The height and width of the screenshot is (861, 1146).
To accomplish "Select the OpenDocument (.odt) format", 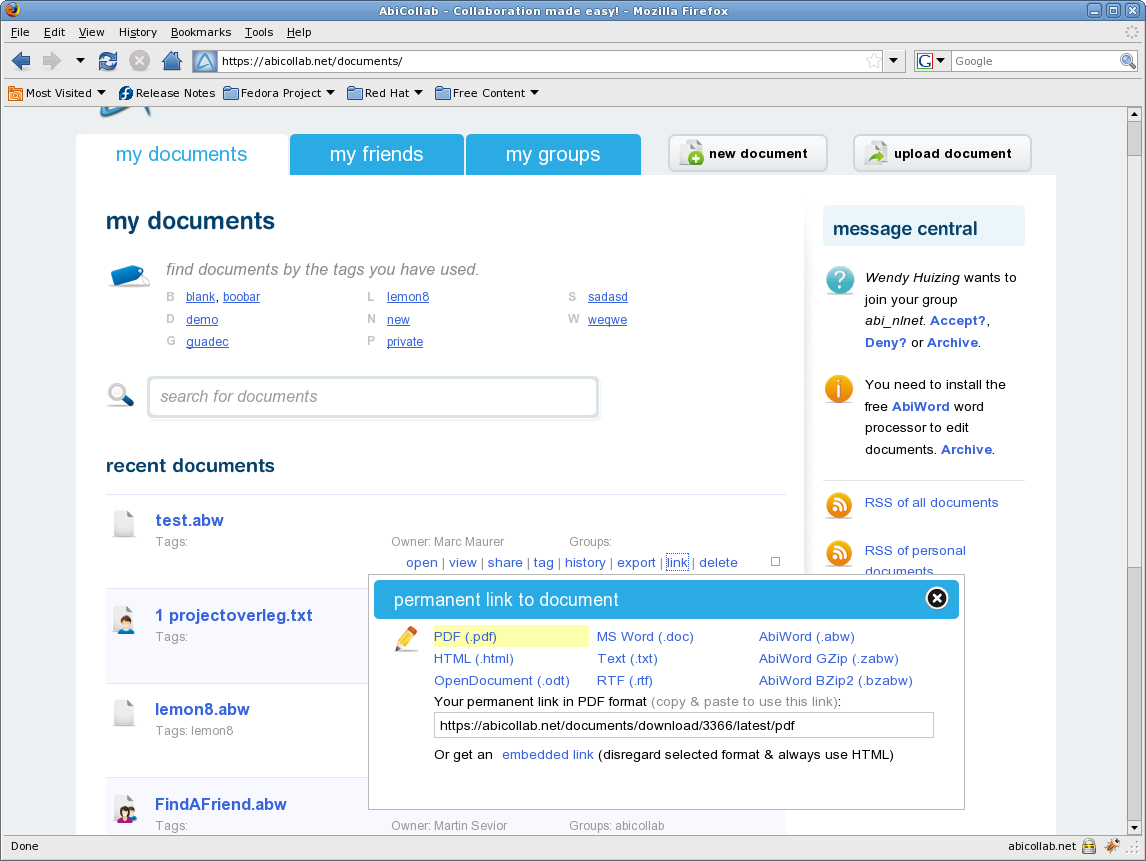I will click(x=501, y=680).
